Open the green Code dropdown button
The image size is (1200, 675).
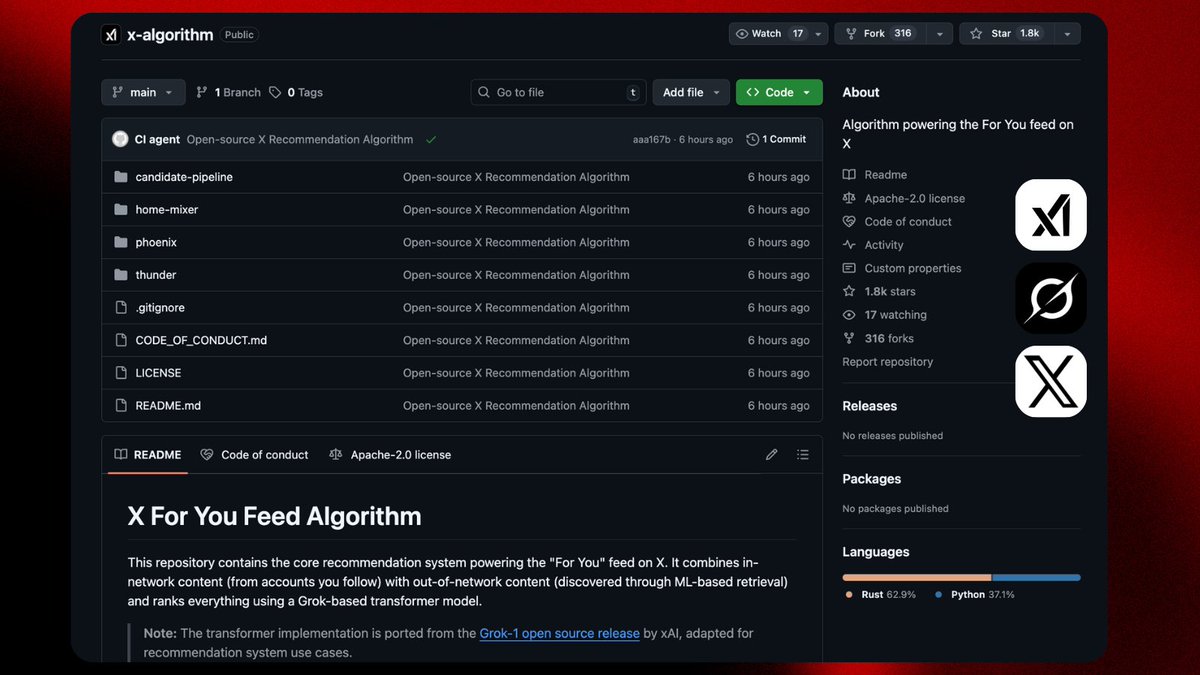[779, 92]
